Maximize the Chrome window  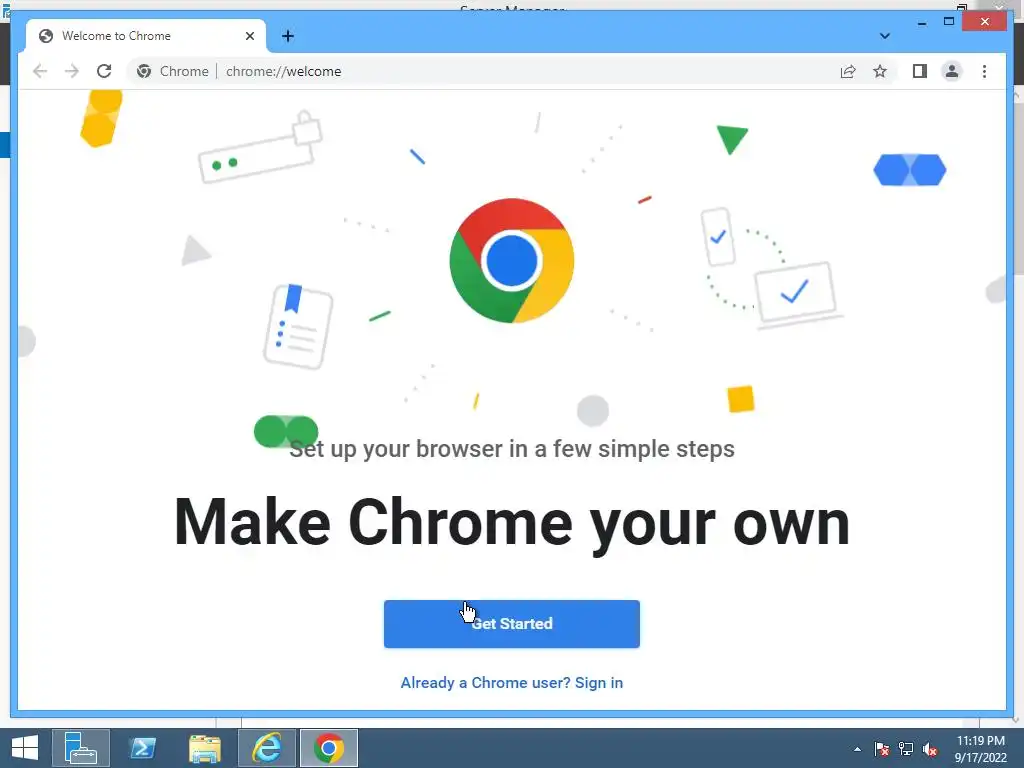point(949,22)
